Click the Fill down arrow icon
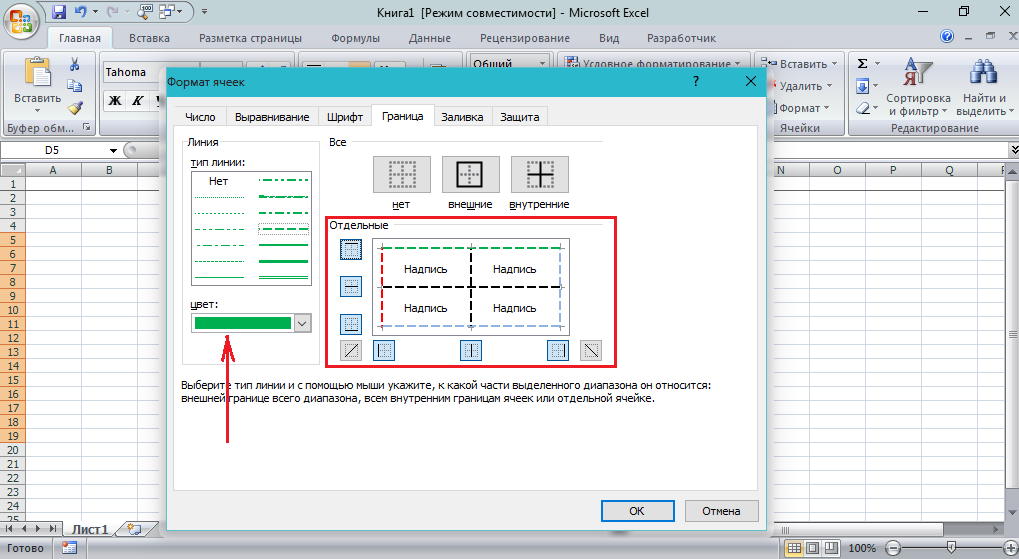This screenshot has width=1019, height=559. (862, 86)
